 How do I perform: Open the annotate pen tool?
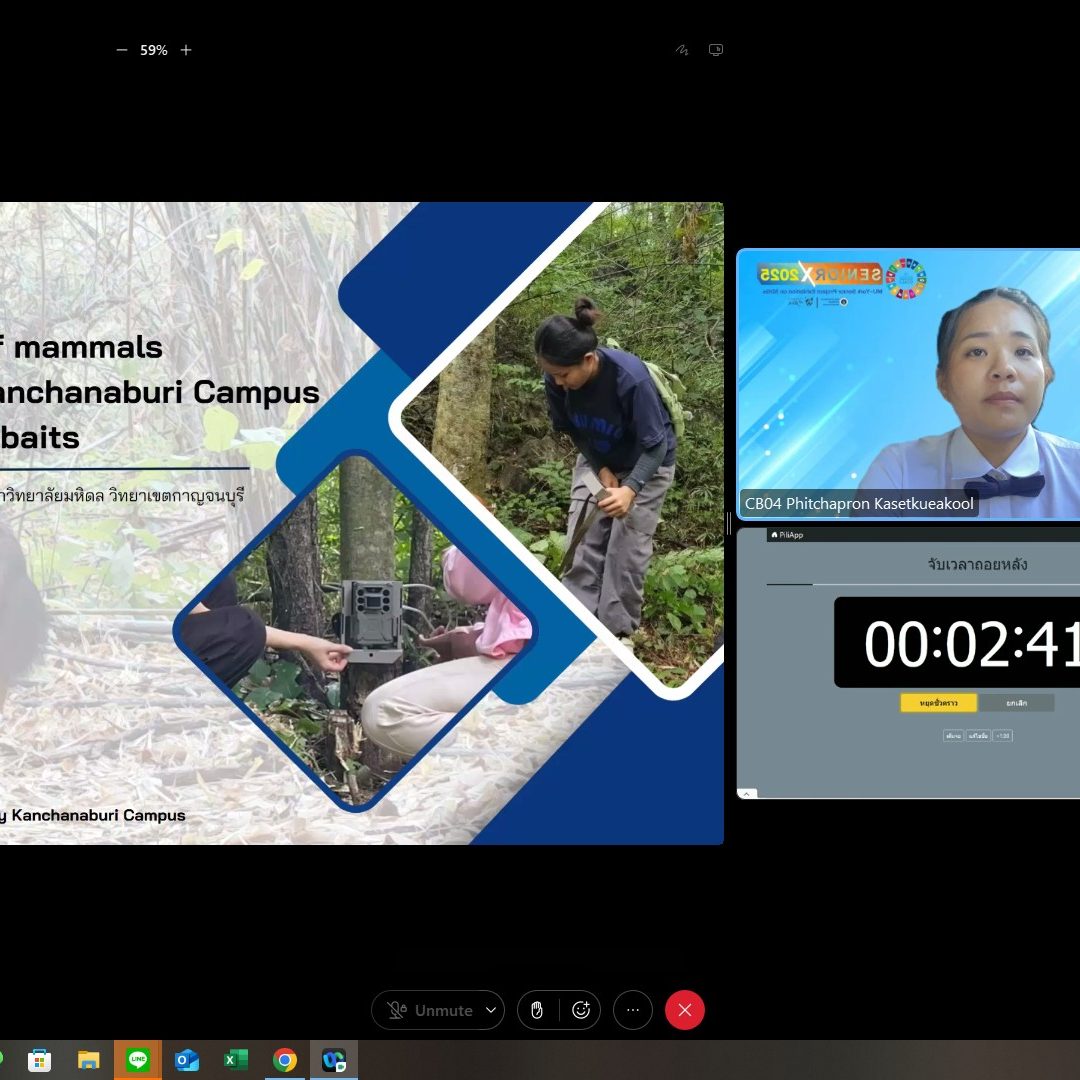point(682,50)
